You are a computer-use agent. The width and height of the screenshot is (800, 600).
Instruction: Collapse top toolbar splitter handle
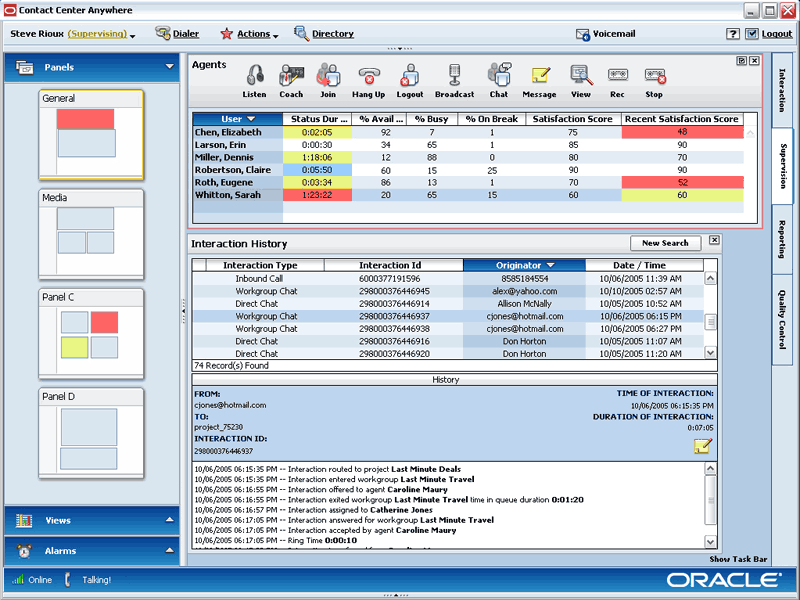coord(399,48)
